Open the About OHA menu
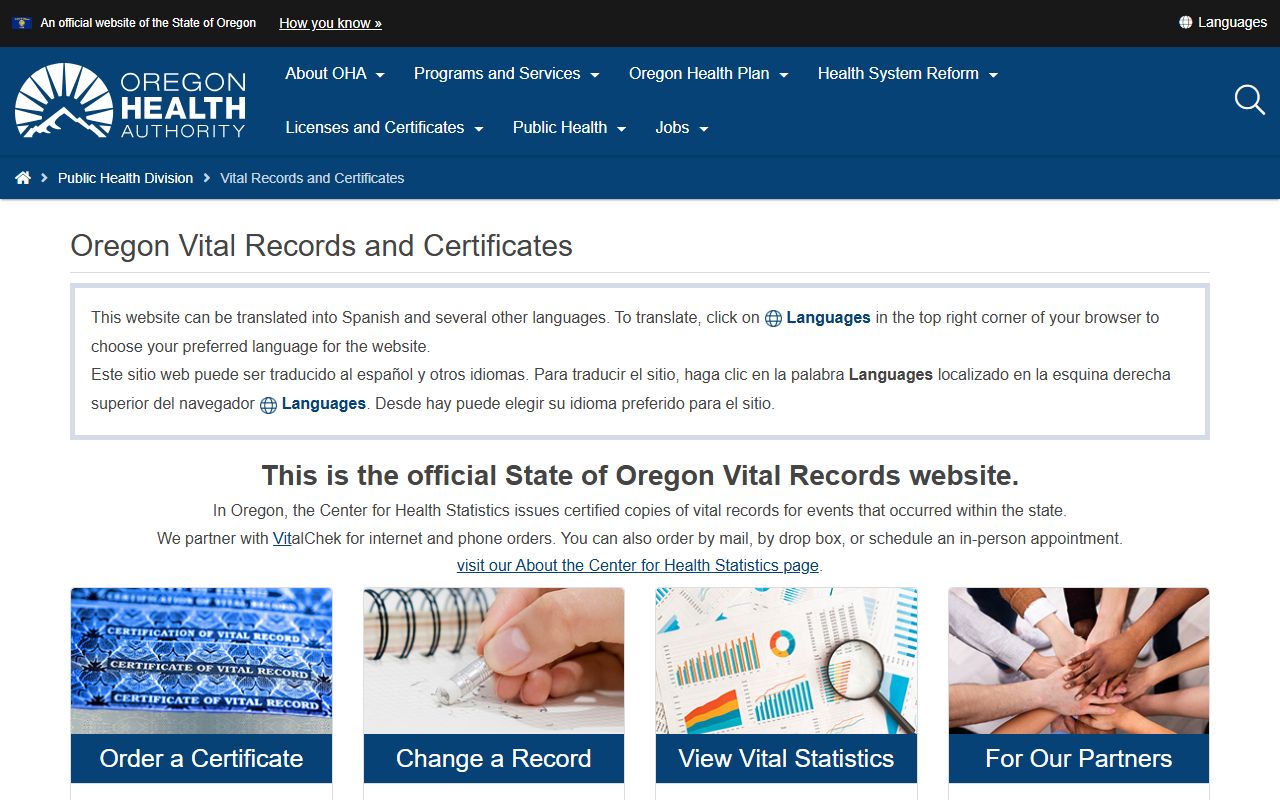1280x800 pixels. pos(335,73)
